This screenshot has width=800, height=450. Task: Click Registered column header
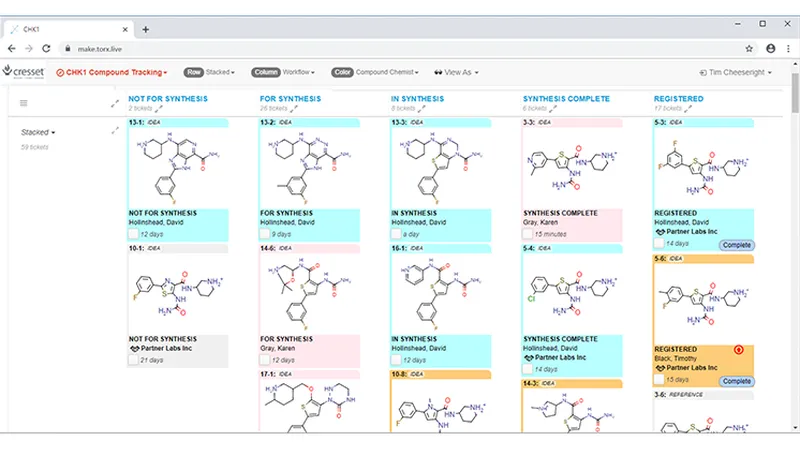(679, 98)
